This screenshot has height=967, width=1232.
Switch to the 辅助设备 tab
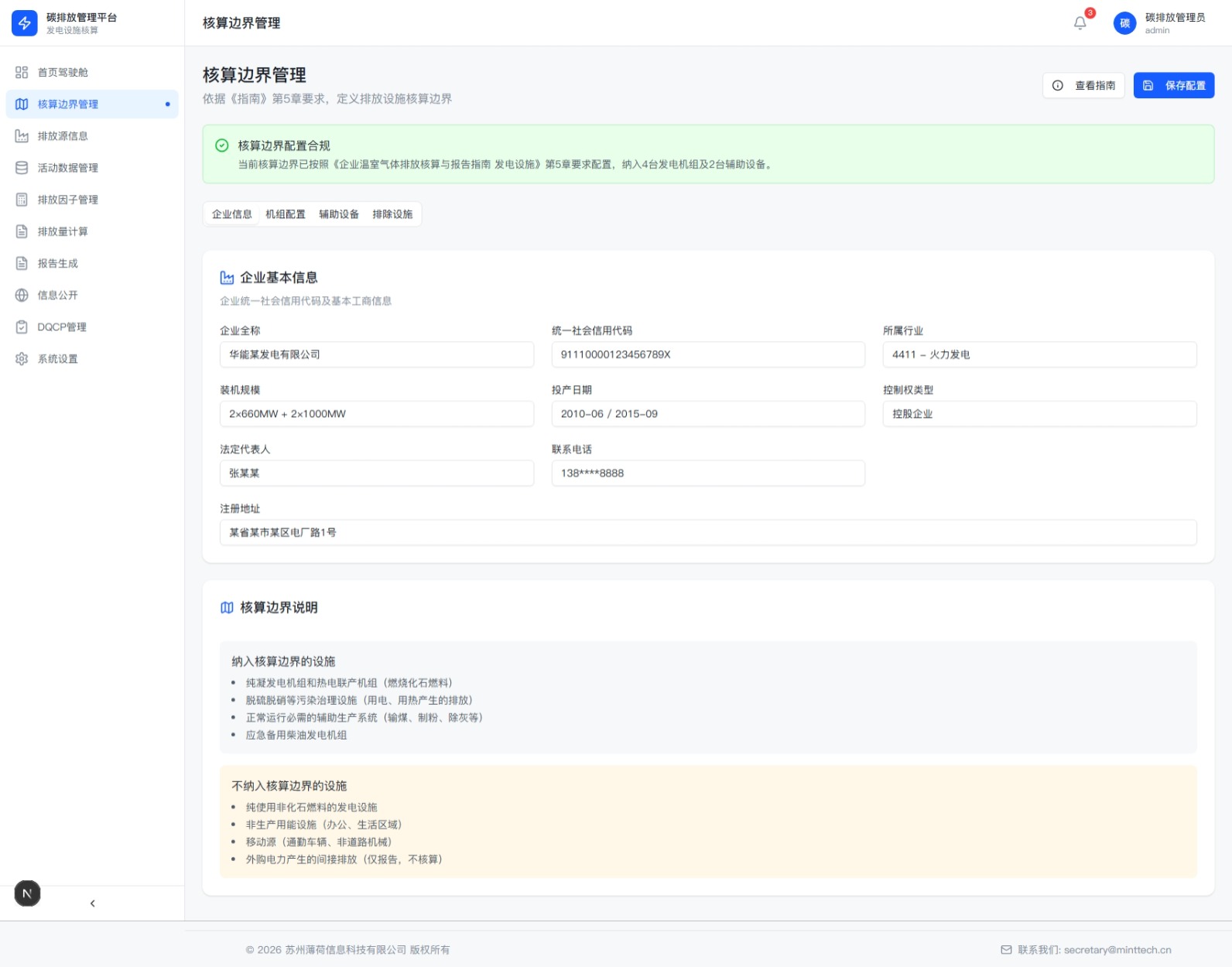[x=339, y=214]
